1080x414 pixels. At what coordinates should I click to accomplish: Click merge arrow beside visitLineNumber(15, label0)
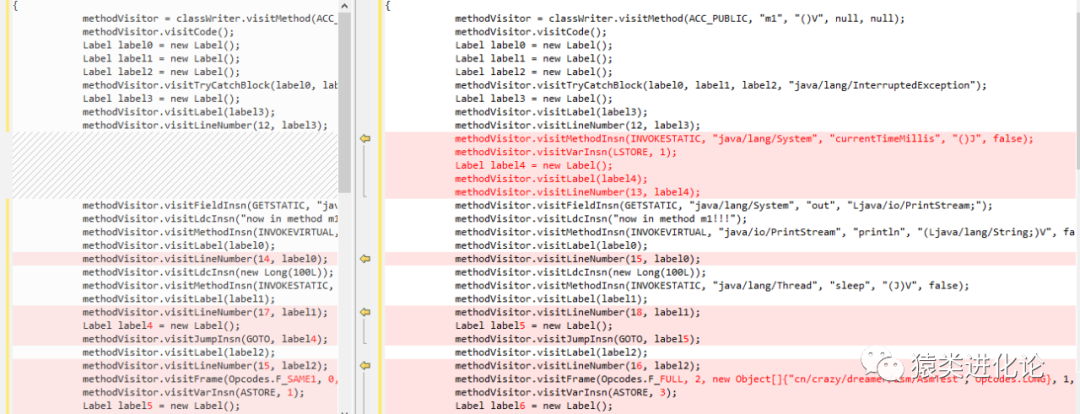(365, 259)
